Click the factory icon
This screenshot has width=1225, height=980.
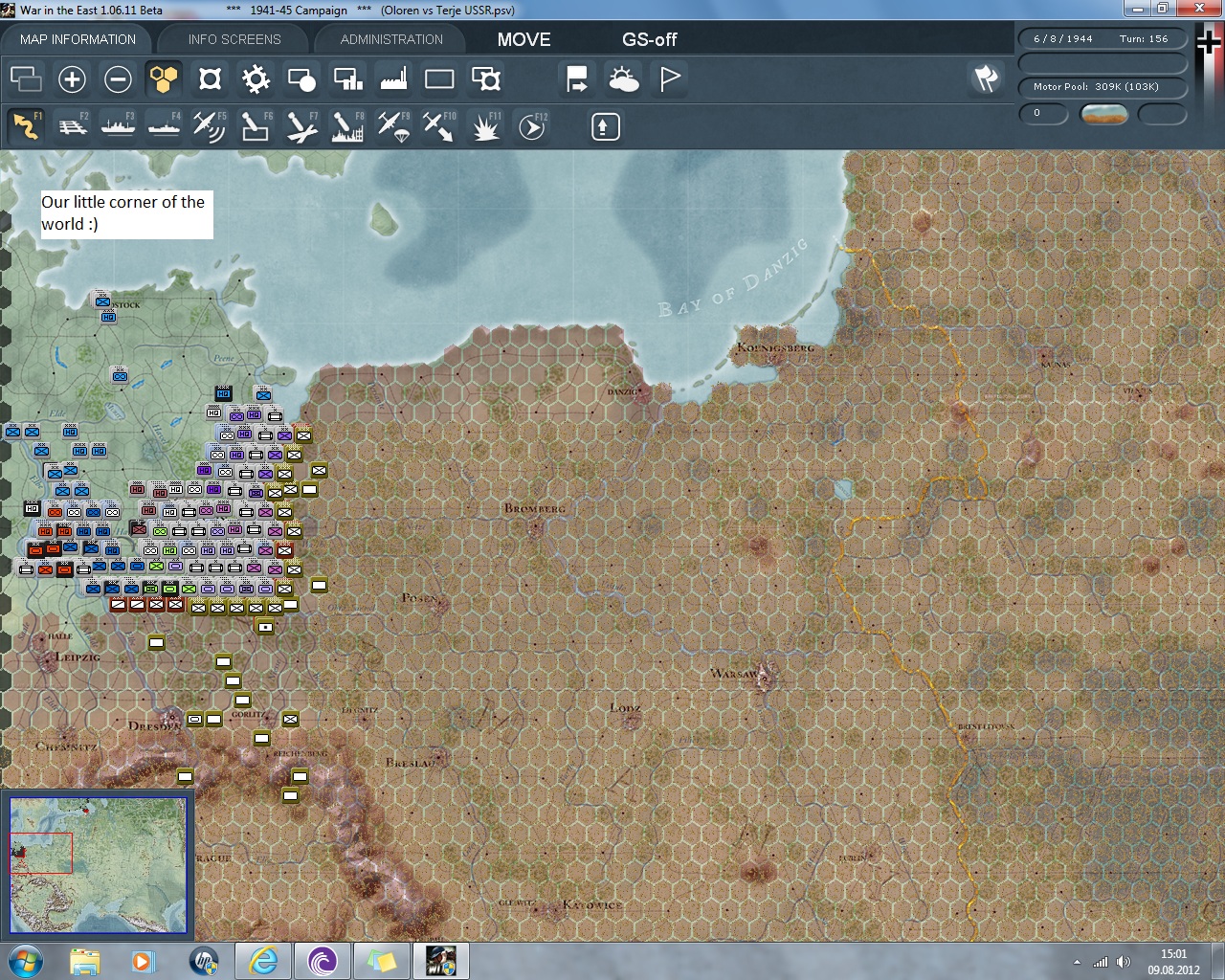pyautogui.click(x=393, y=79)
